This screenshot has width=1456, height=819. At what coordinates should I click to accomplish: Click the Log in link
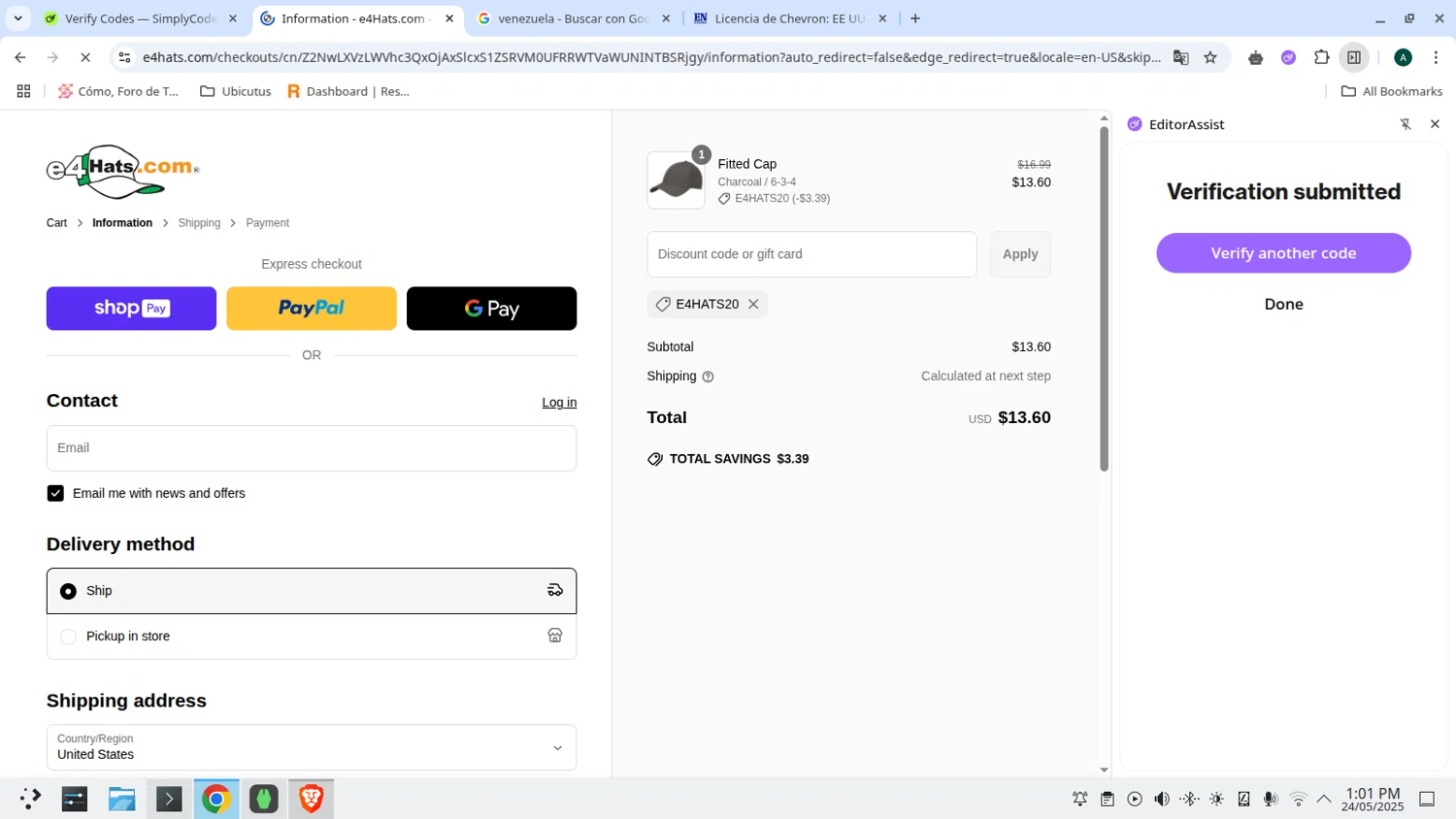[559, 403]
